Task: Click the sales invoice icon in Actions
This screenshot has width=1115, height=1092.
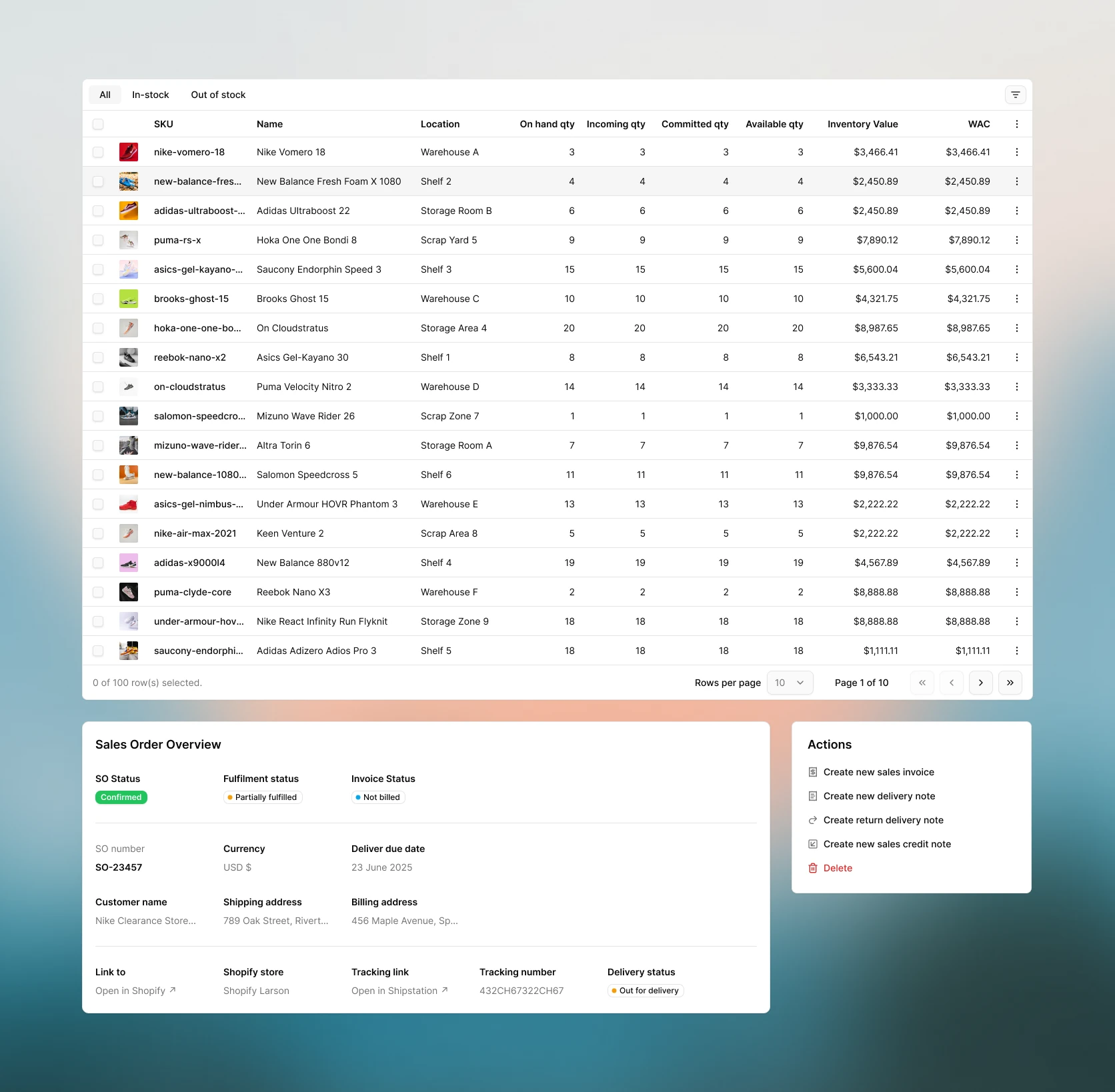Action: tap(813, 772)
